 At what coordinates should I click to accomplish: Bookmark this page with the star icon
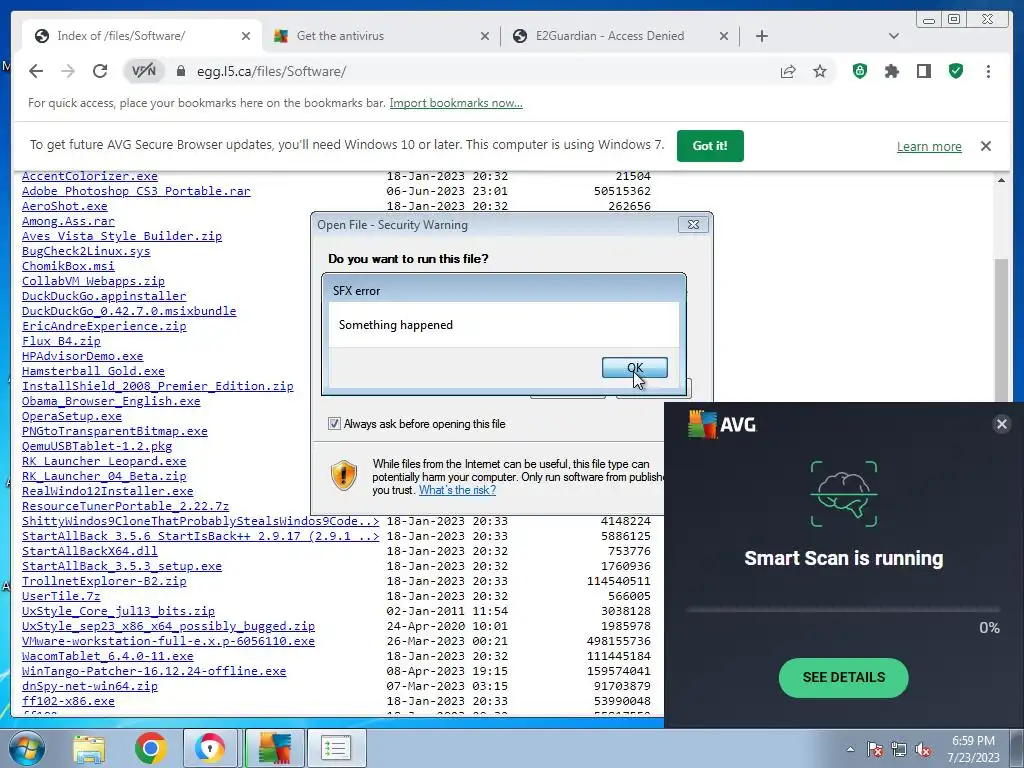pos(820,71)
